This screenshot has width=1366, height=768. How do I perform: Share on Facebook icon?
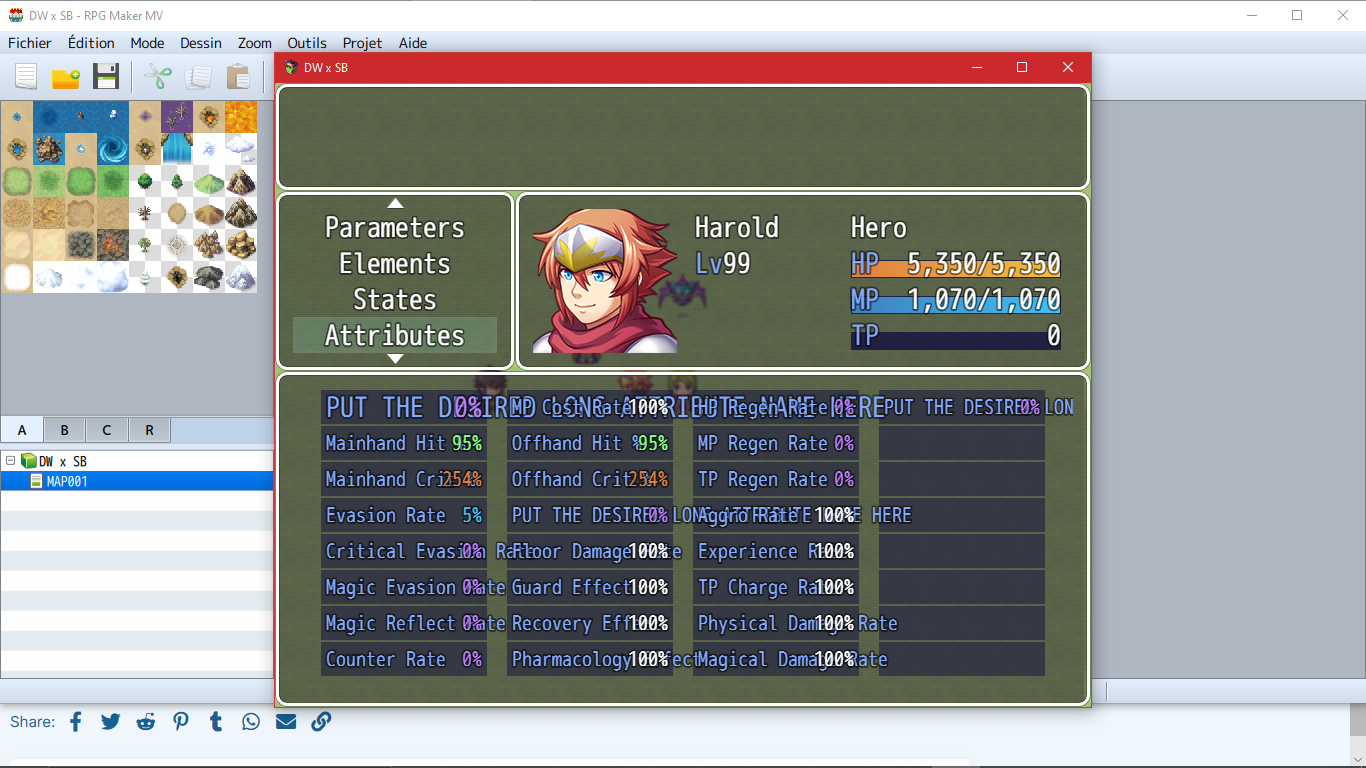tap(76, 721)
